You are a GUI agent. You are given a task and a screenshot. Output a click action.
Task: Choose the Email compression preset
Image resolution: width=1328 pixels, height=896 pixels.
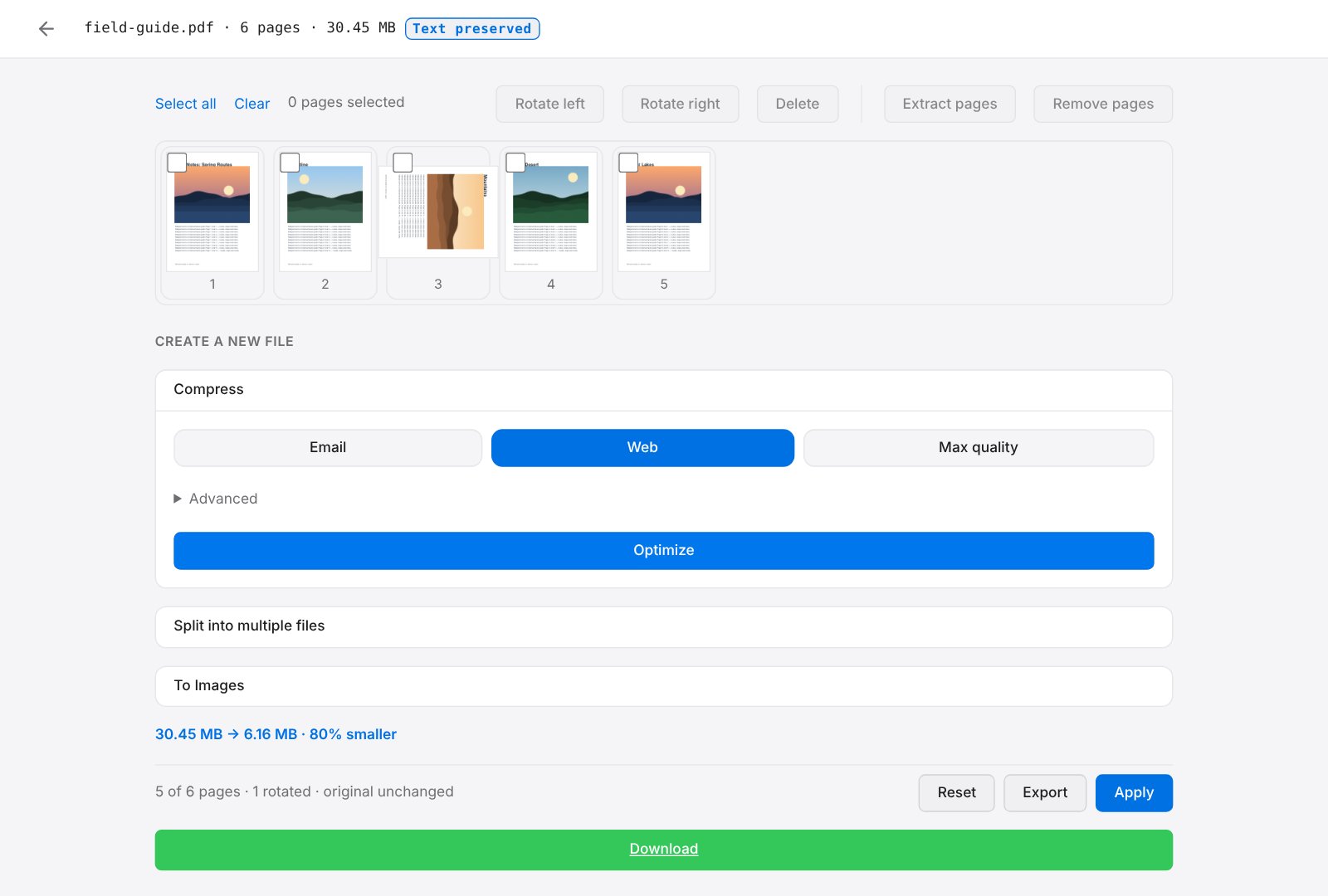[x=328, y=448]
